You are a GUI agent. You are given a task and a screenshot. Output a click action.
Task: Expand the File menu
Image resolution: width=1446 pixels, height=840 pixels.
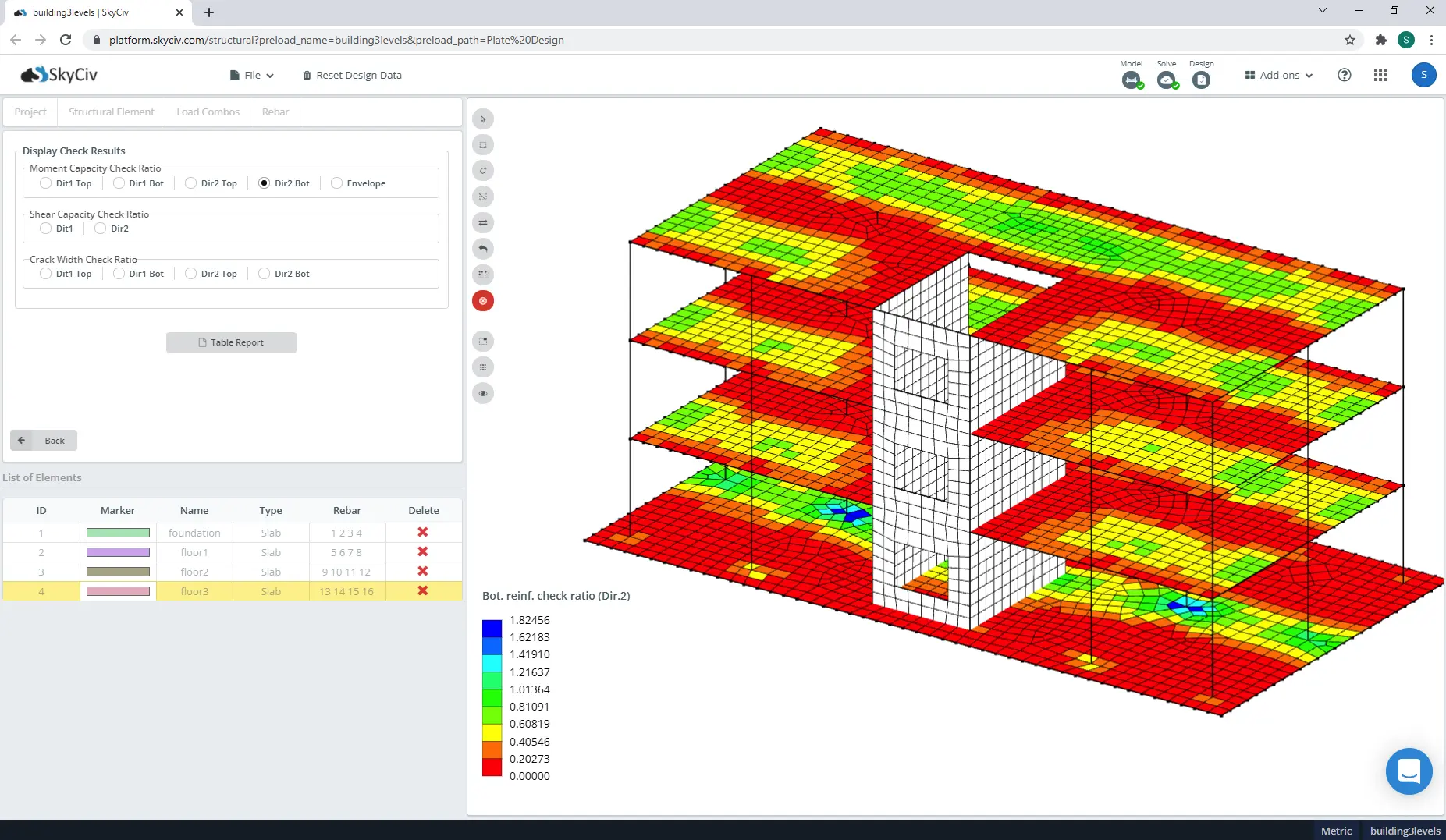coord(251,75)
